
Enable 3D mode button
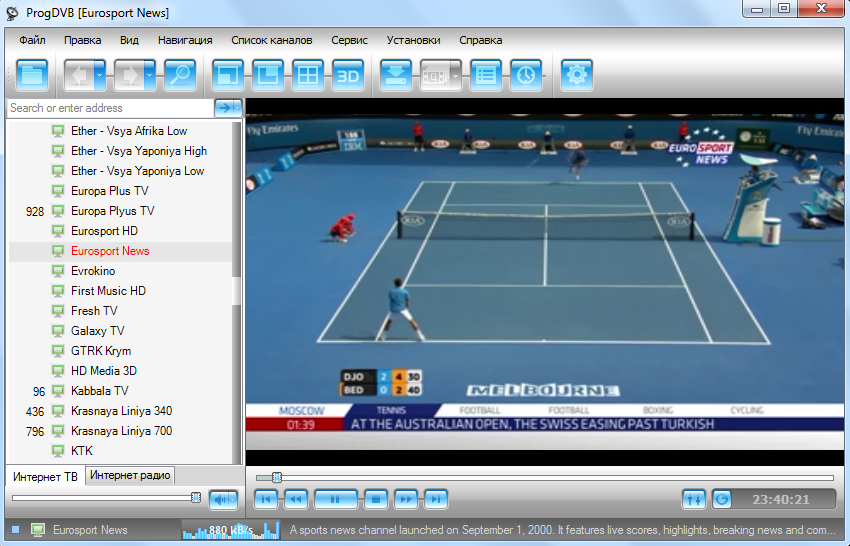pos(348,75)
